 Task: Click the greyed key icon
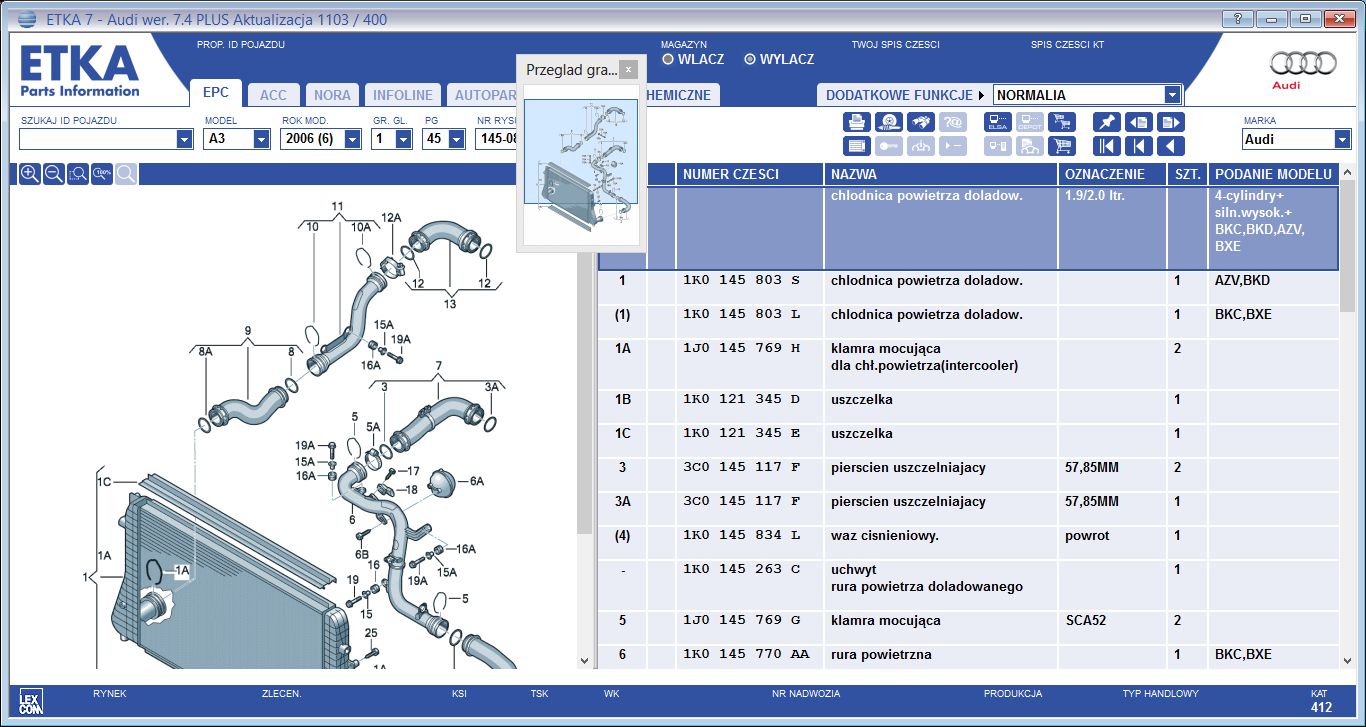click(x=890, y=146)
